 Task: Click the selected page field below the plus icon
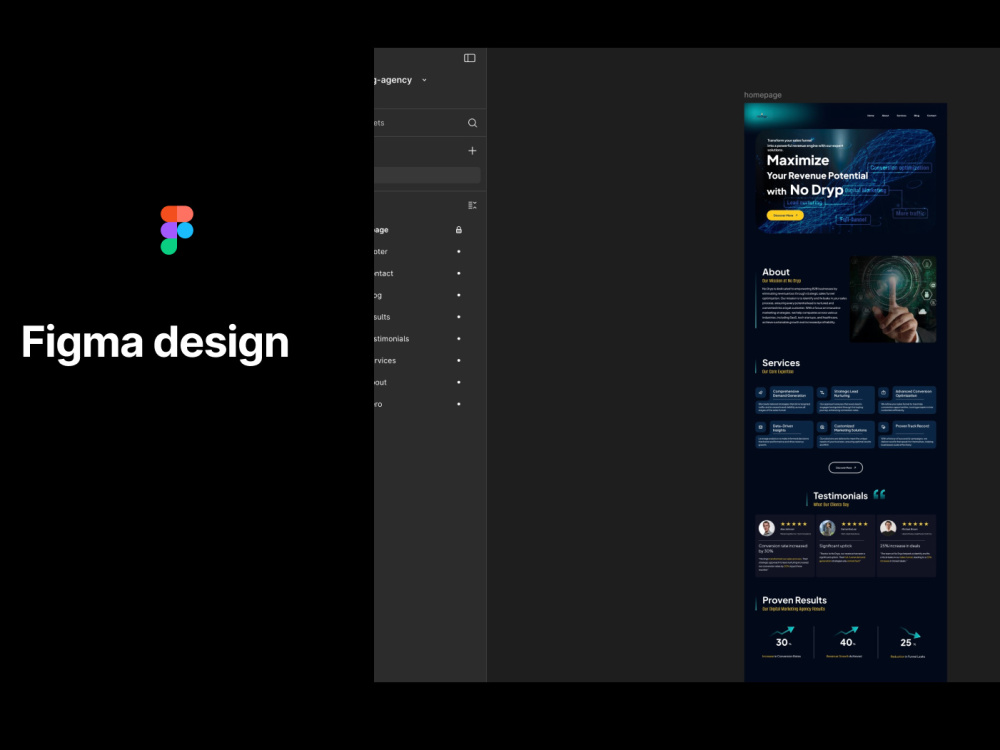[x=427, y=175]
